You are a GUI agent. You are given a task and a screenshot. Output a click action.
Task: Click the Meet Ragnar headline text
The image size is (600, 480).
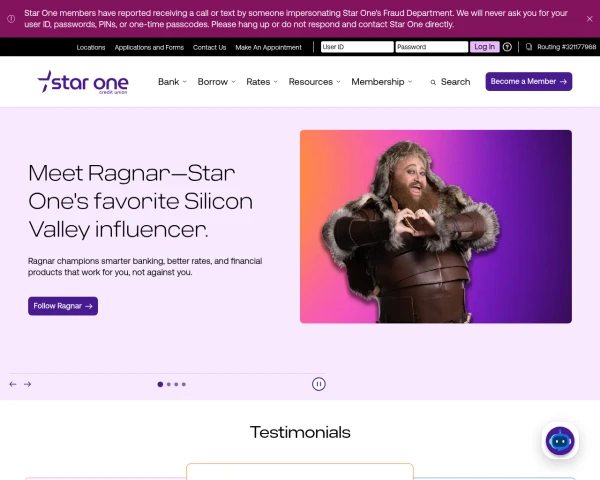click(140, 201)
